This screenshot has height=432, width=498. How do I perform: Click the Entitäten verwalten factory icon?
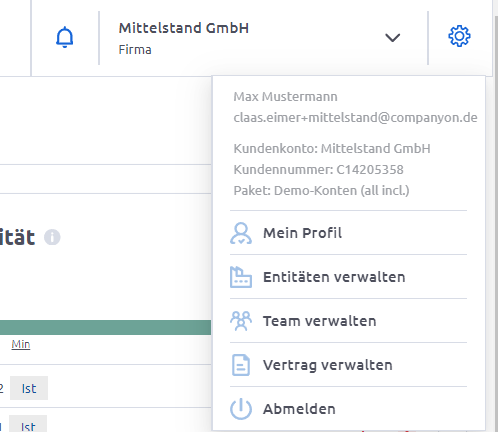pos(241,277)
